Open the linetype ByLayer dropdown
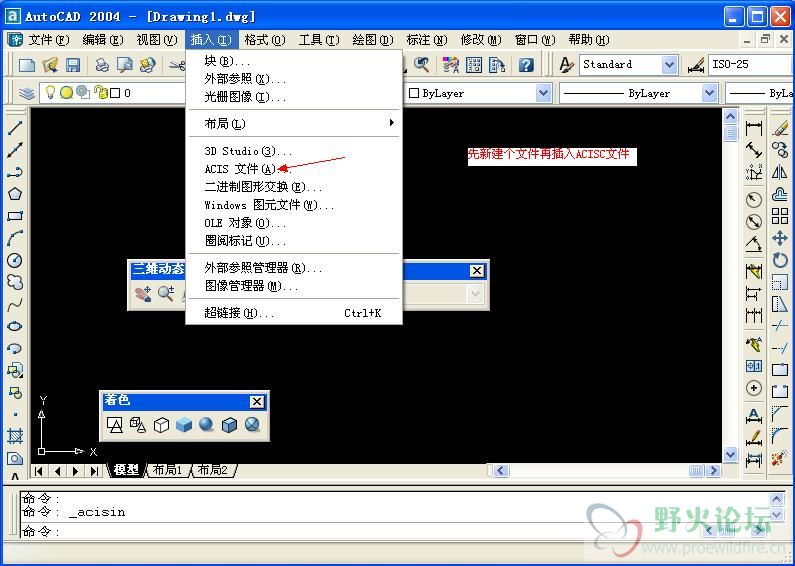The image size is (795, 566). pos(709,93)
